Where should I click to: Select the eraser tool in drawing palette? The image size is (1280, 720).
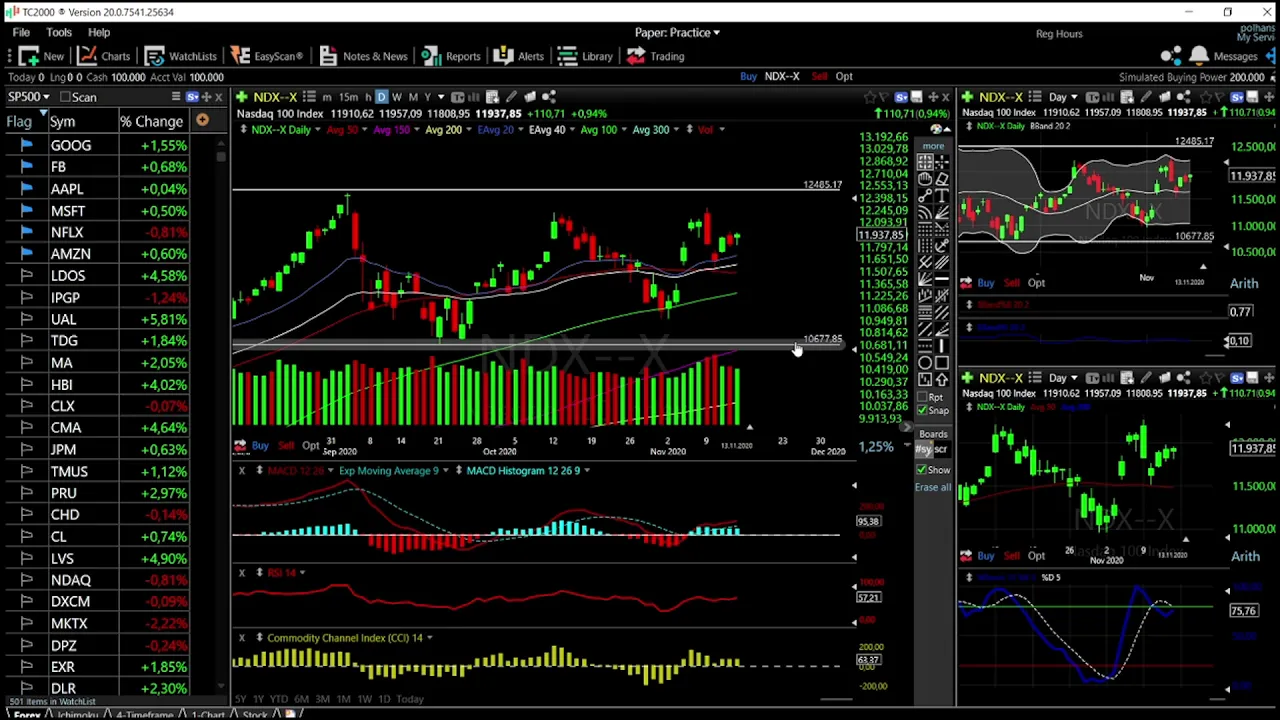942,178
